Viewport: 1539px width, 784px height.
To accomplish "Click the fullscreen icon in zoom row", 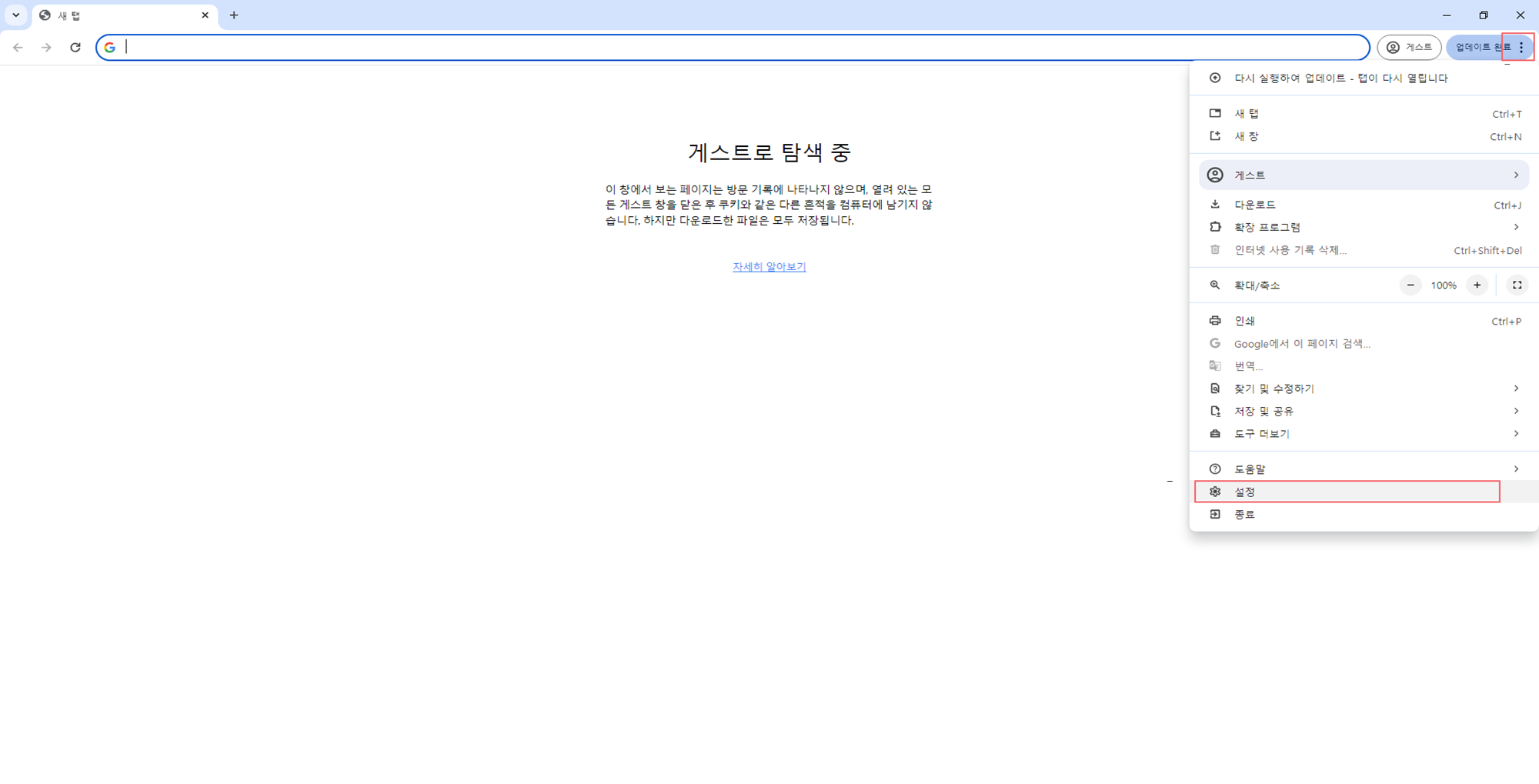I will [x=1517, y=285].
